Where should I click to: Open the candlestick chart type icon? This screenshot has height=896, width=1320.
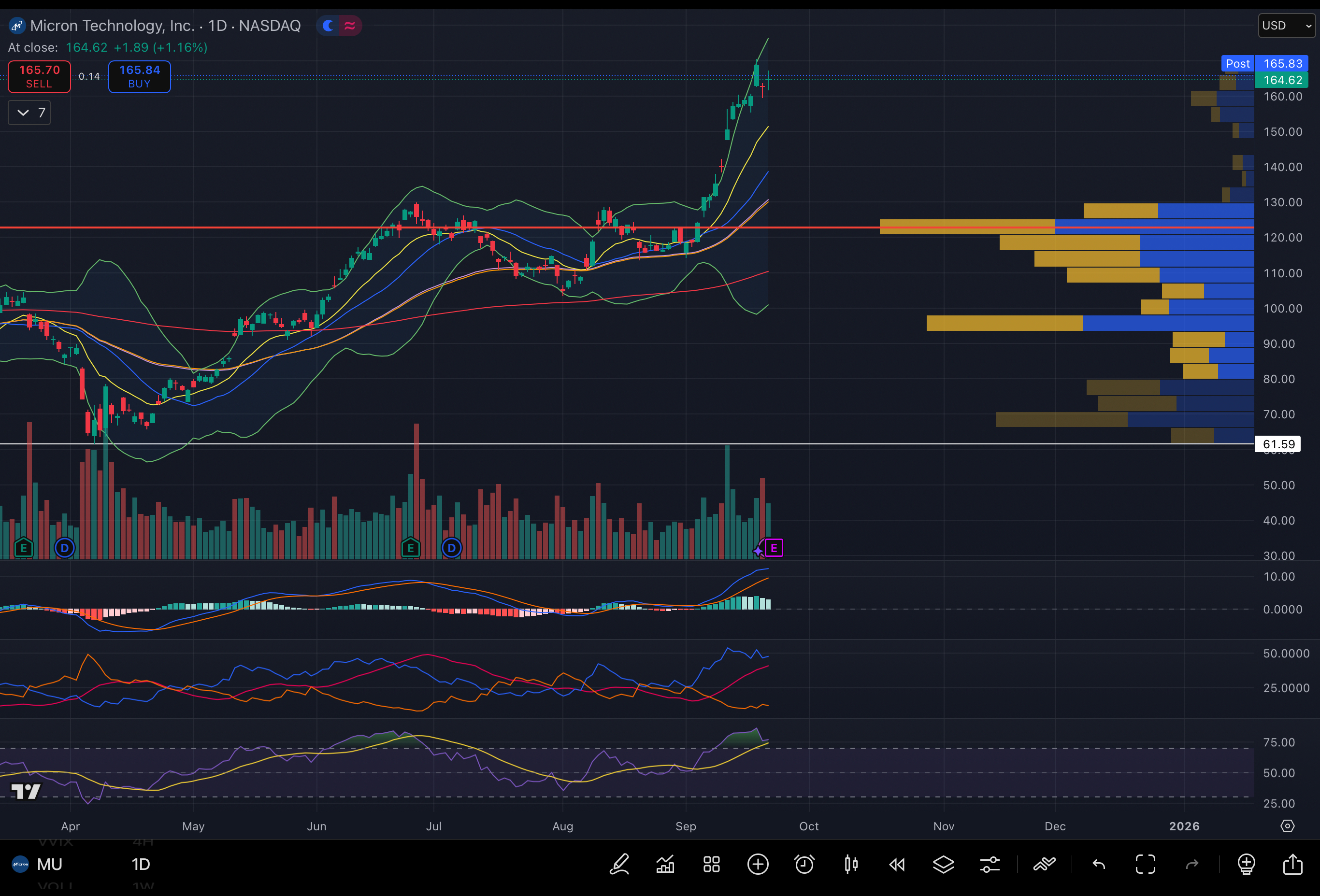click(851, 864)
